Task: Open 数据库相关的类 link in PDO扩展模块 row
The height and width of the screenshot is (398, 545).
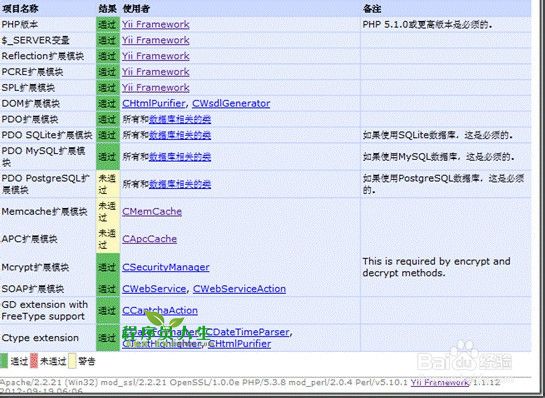Action: 180,119
